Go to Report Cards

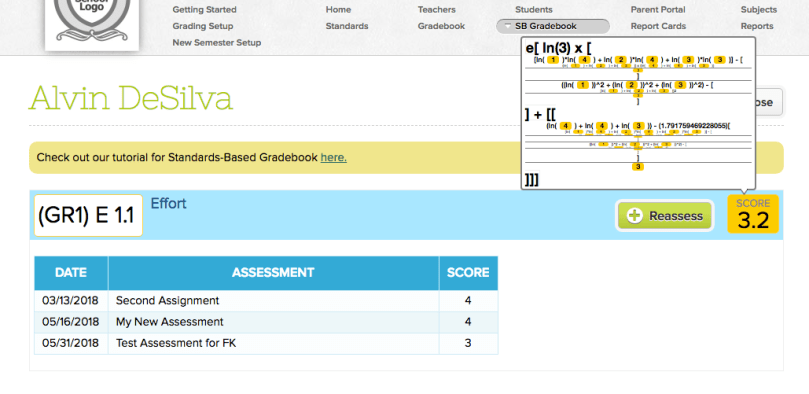click(658, 26)
